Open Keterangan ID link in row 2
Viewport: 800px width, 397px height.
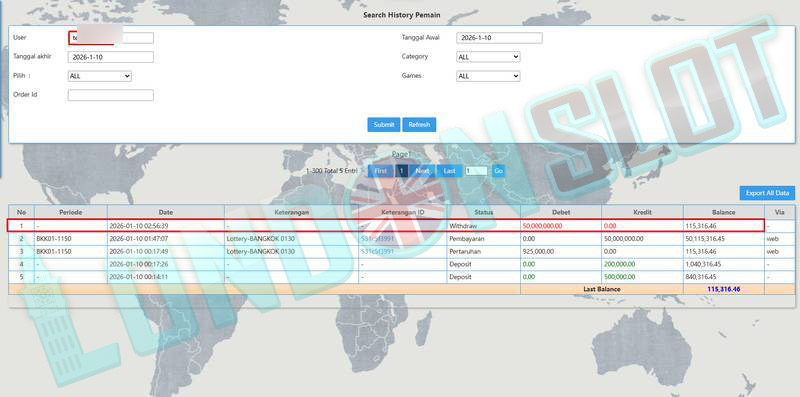click(378, 239)
